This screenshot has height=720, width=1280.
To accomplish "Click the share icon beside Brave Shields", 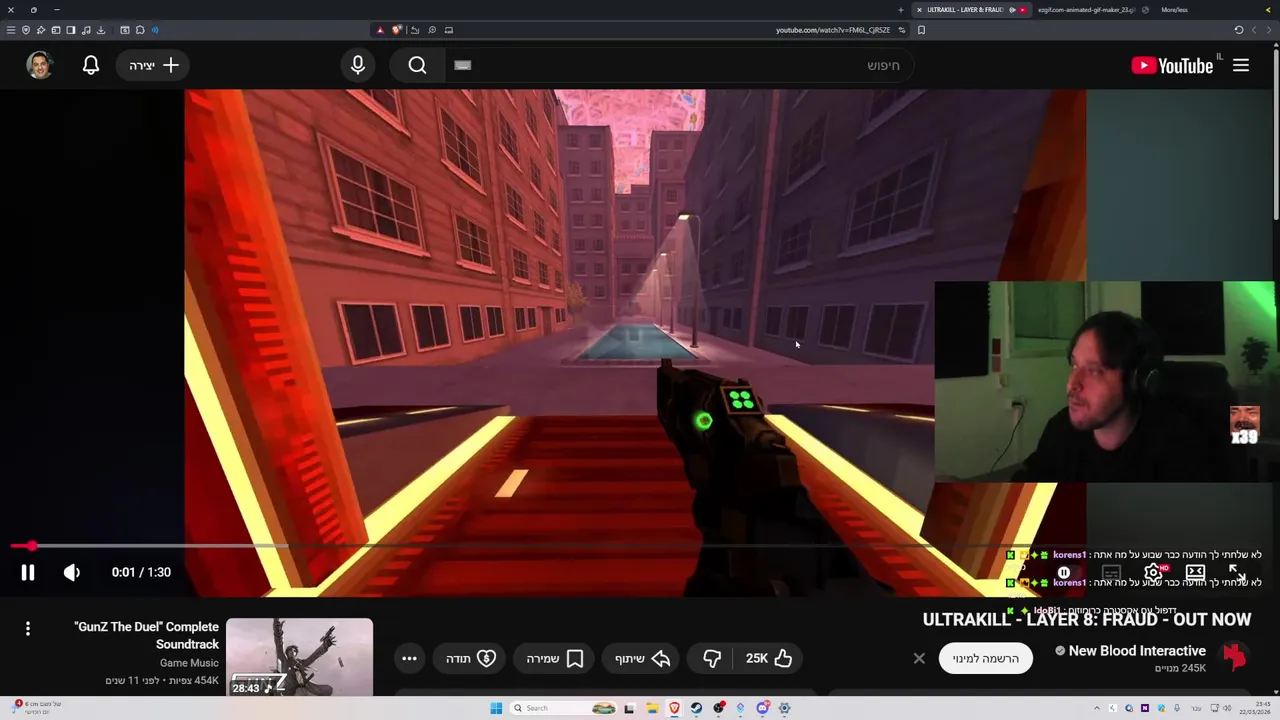I will (x=415, y=30).
